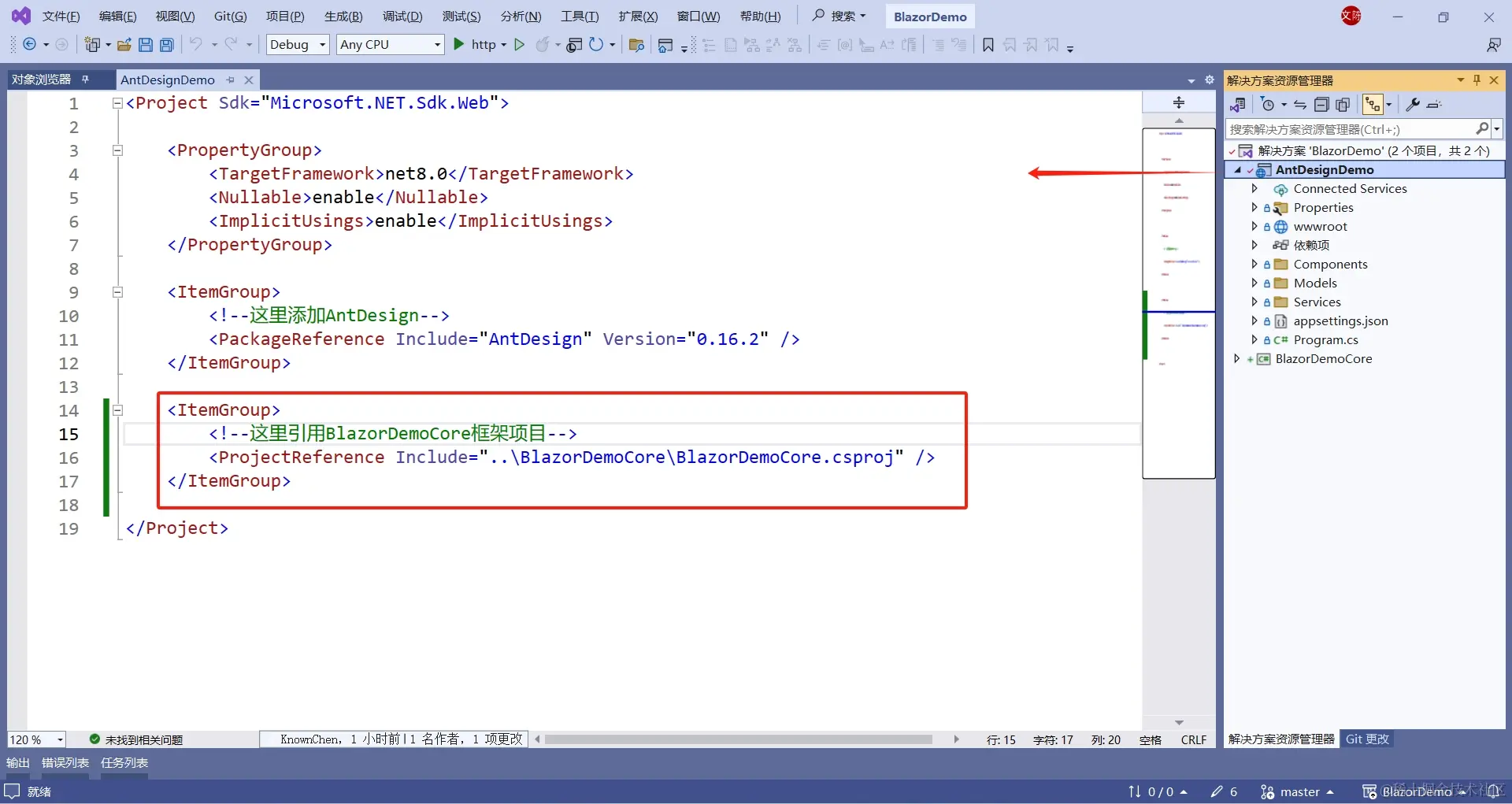Collapse the AntDesignDemo project node
The width and height of the screenshot is (1512, 804).
pos(1237,169)
